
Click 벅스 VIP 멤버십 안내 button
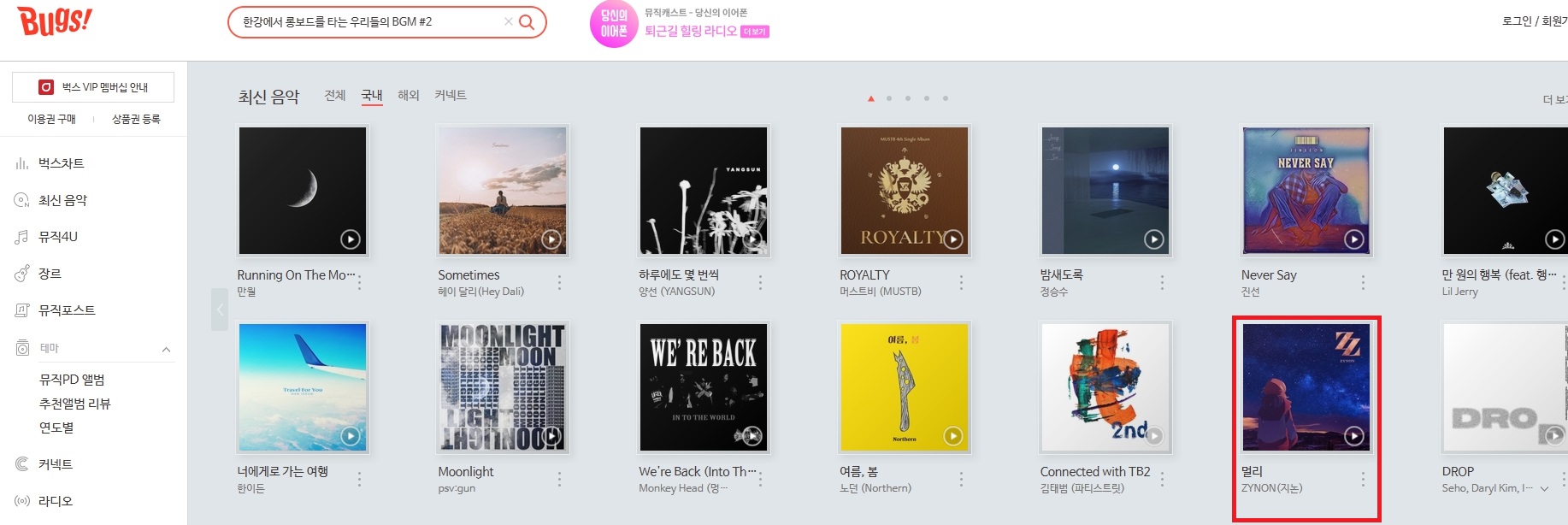pos(93,87)
